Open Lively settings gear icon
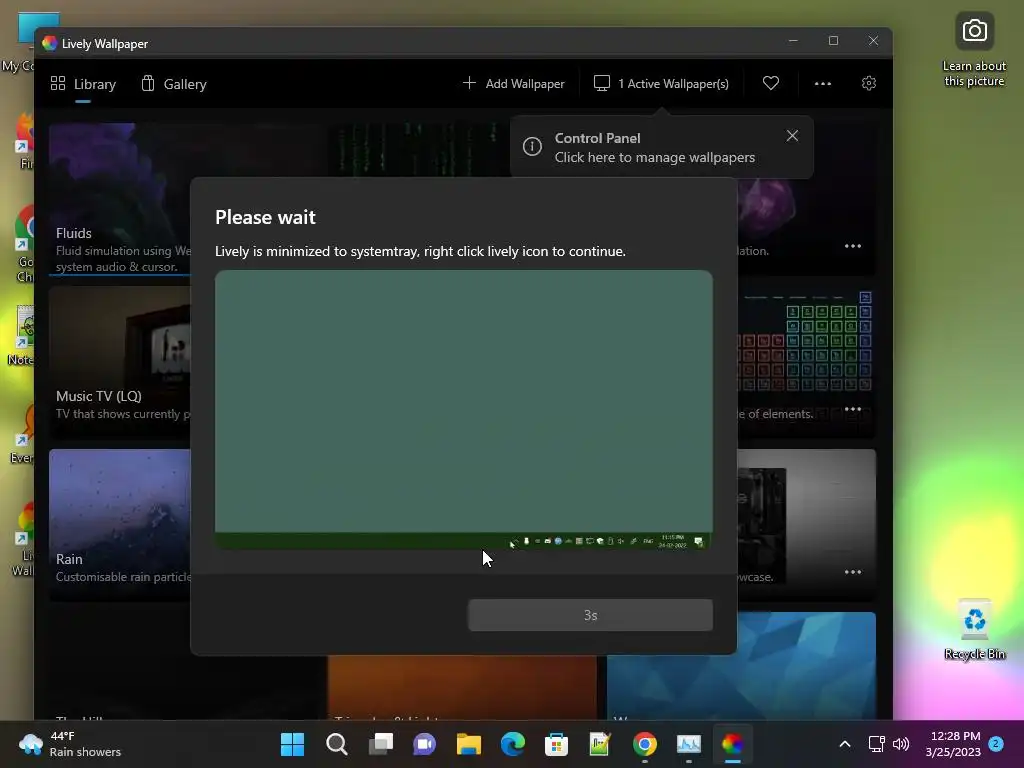Screen dimensions: 1024x768 [869, 84]
